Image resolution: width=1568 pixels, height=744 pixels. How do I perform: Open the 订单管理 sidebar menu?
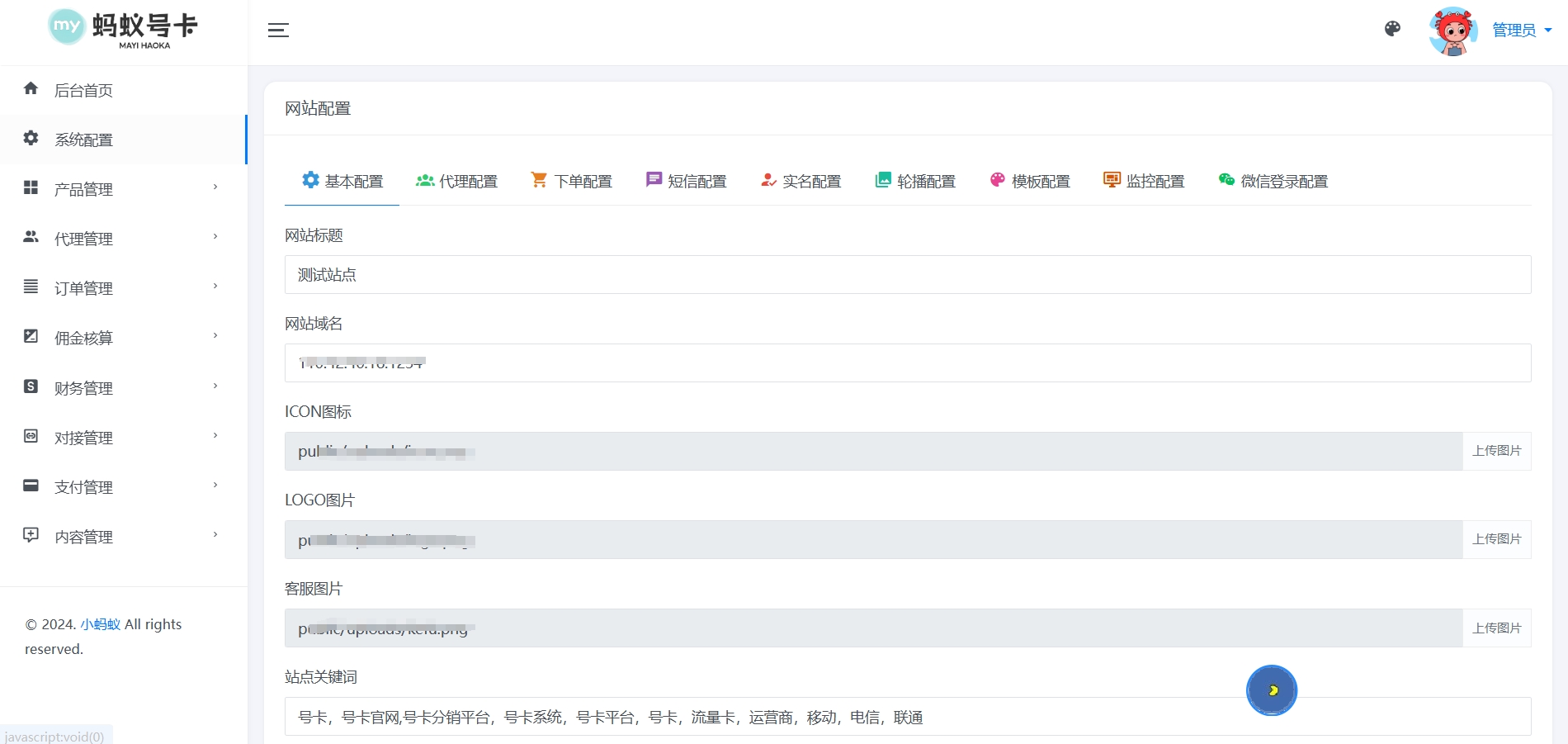[83, 288]
